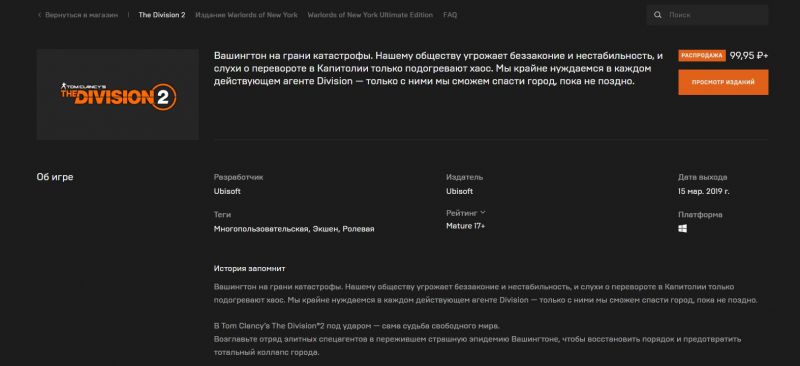
Task: Click the Ubisoft publisher name
Action: click(x=459, y=191)
